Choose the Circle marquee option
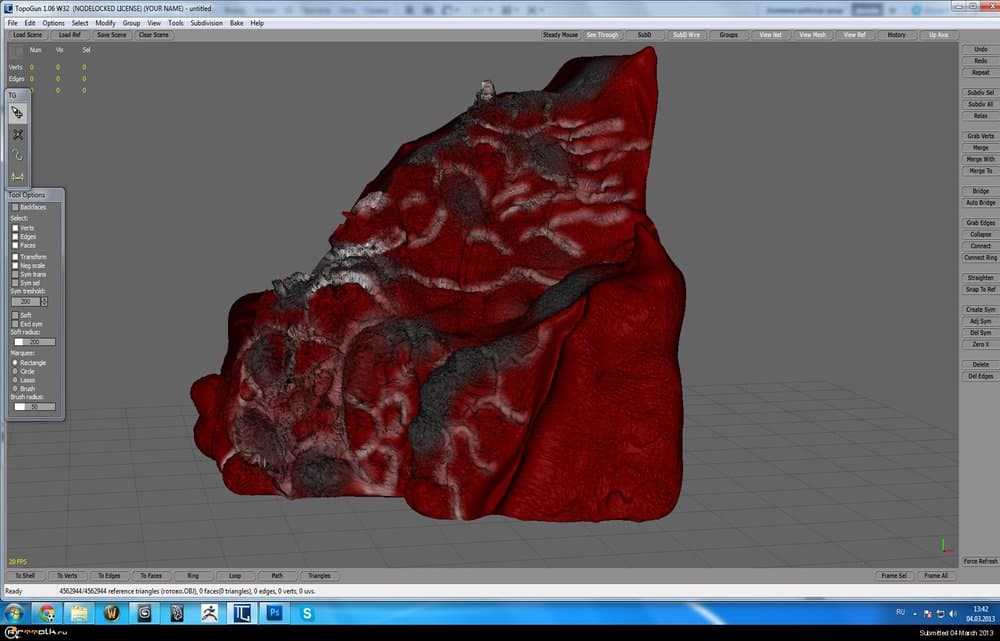1000x641 pixels. pos(15,371)
